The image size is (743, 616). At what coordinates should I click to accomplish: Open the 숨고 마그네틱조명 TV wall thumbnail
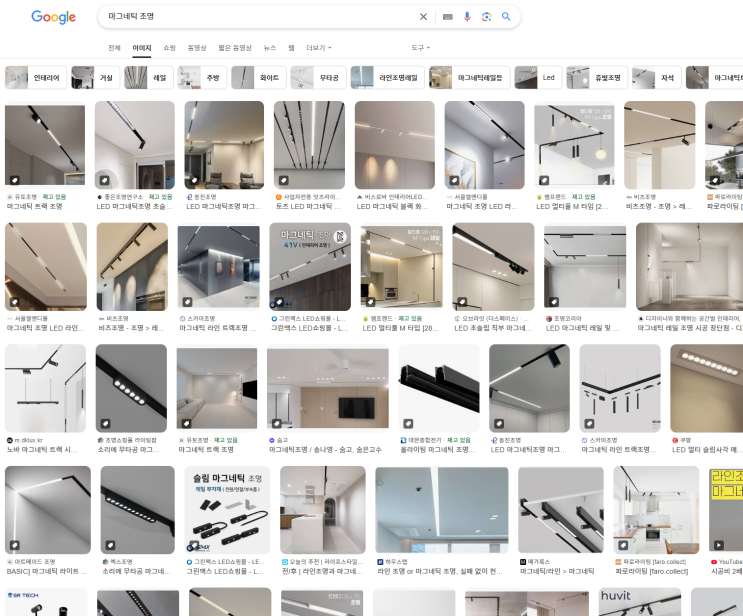point(328,388)
